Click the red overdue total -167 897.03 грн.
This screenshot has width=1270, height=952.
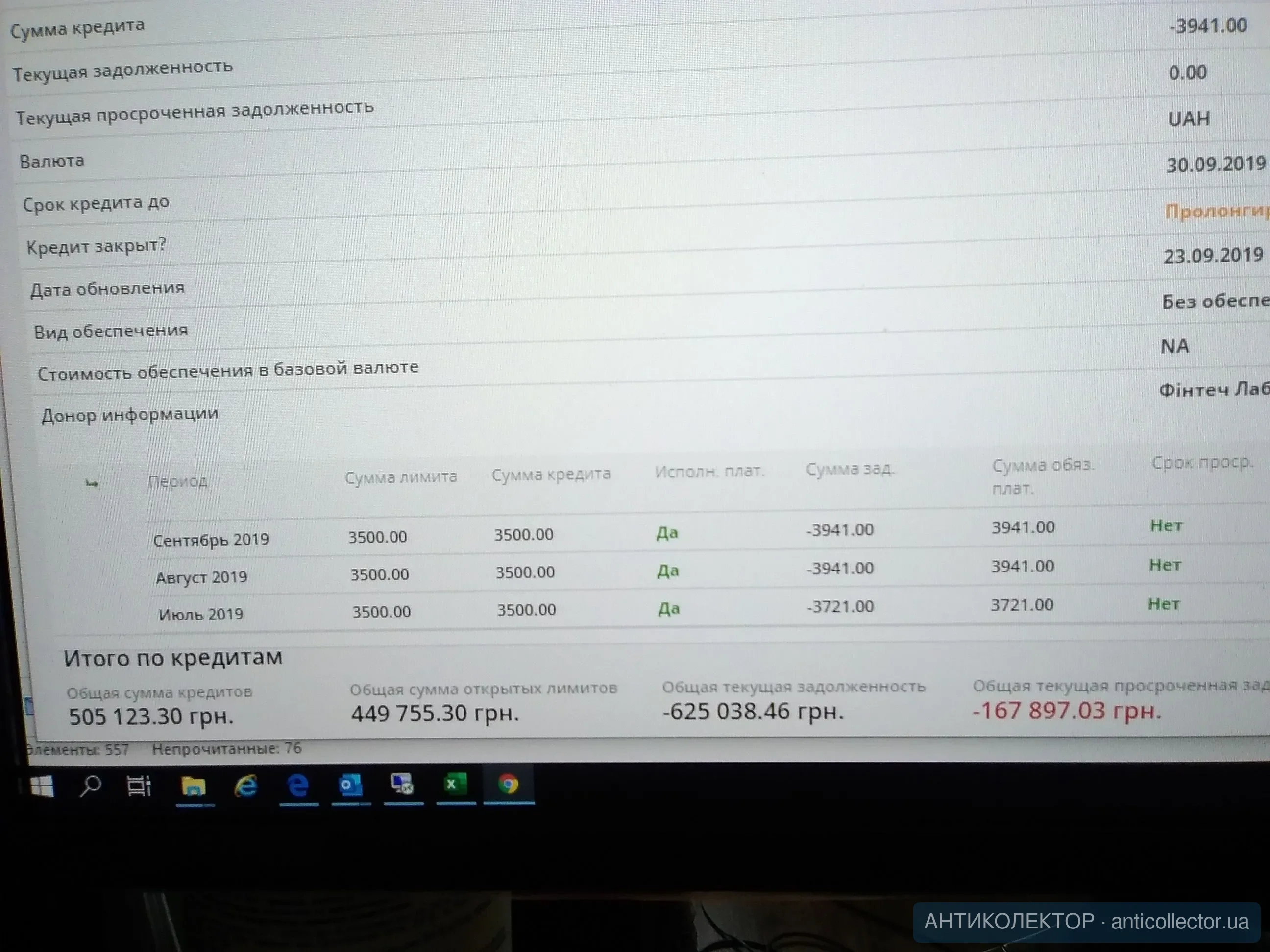click(1066, 711)
